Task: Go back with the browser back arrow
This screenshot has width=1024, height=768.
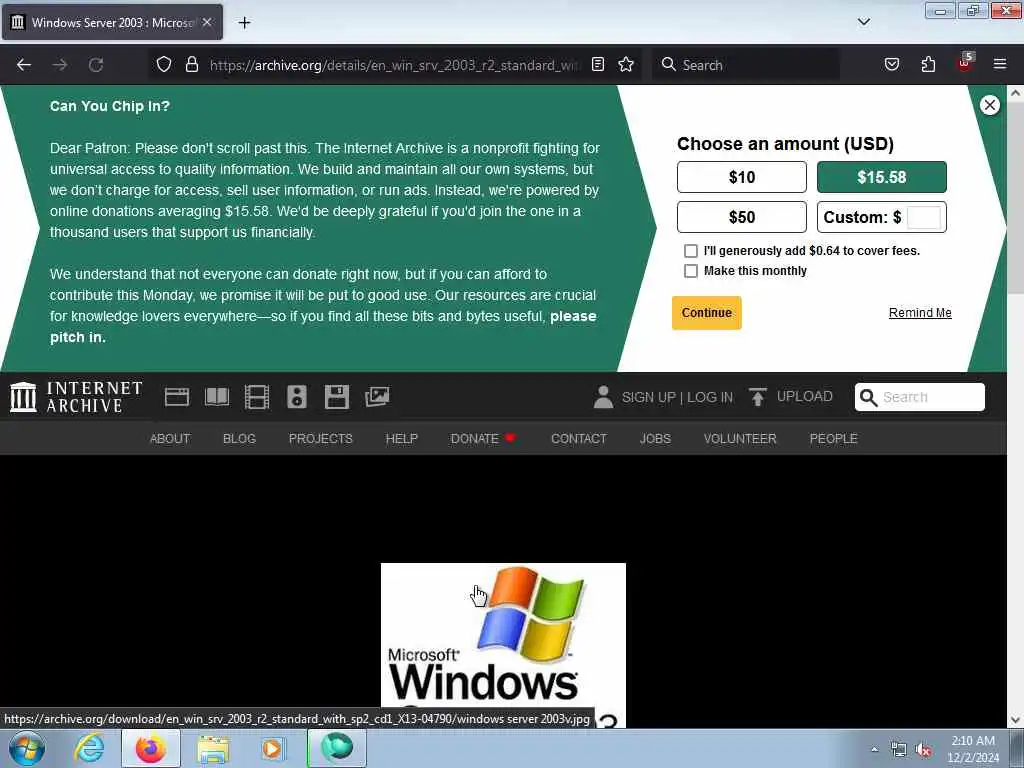Action: pyautogui.click(x=24, y=65)
